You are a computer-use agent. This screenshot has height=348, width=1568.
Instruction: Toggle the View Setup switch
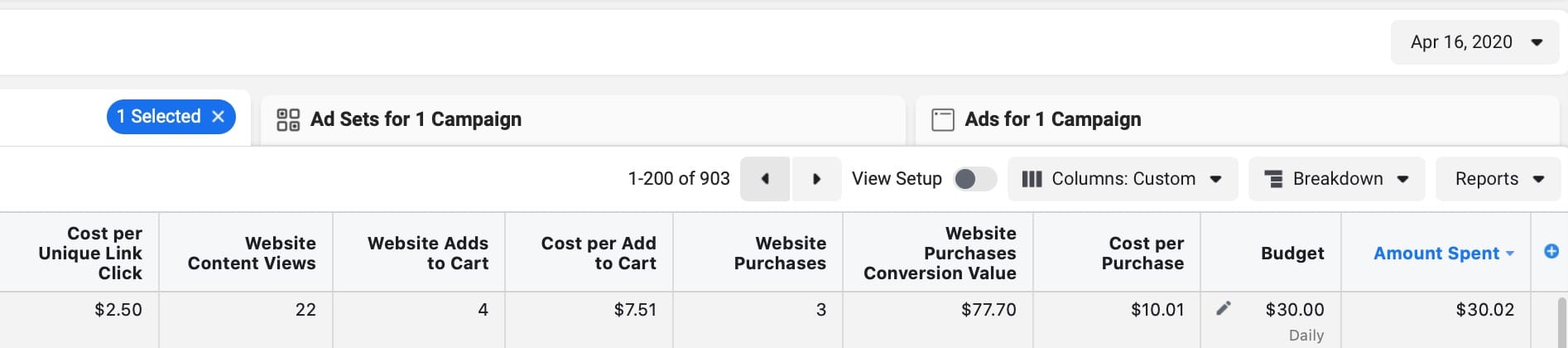tap(974, 179)
